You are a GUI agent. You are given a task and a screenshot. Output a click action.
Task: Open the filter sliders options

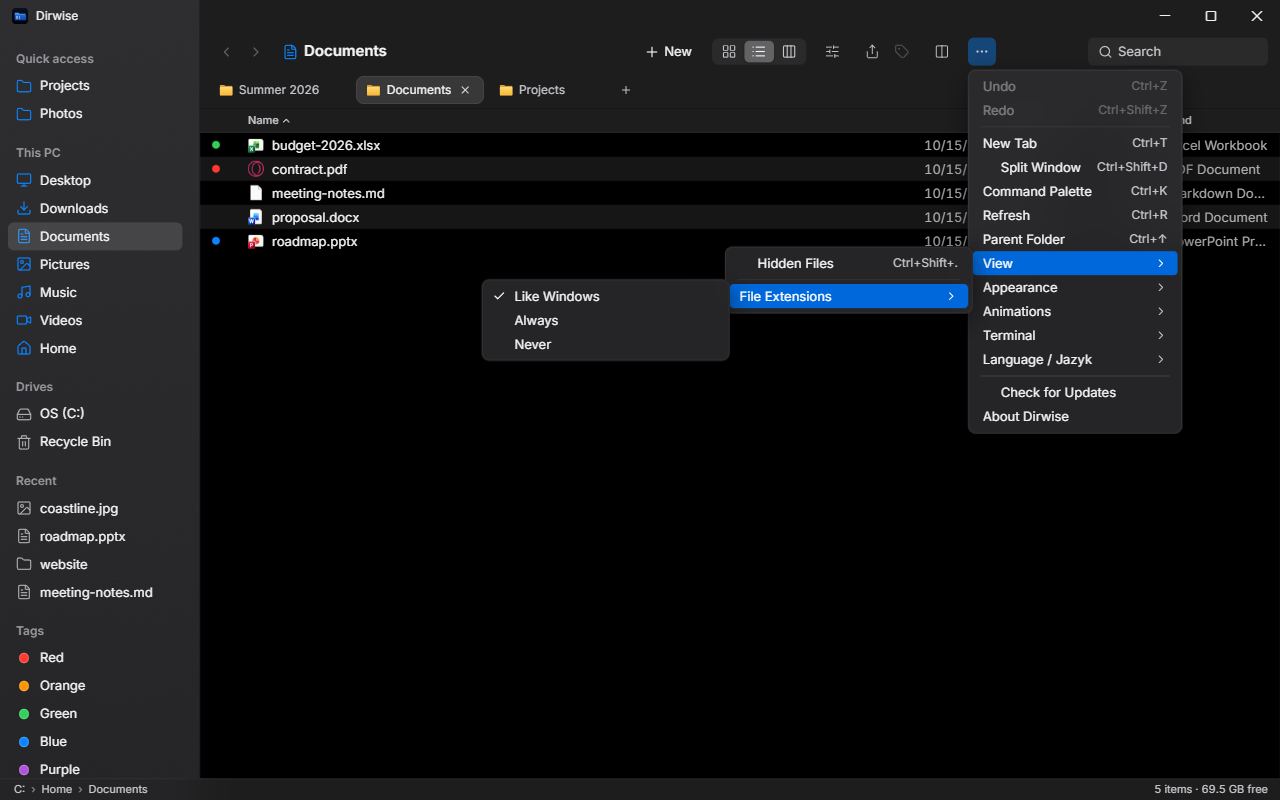(832, 52)
